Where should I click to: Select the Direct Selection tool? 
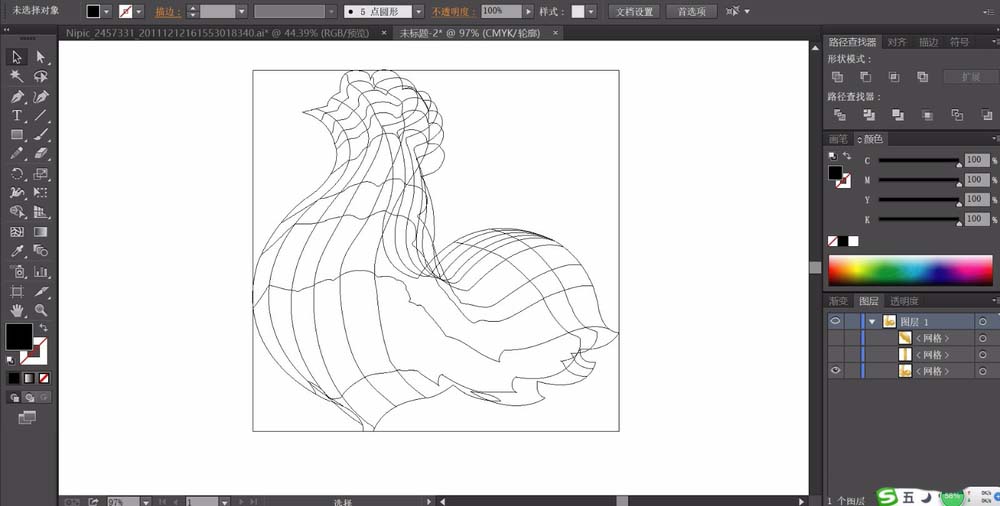[x=41, y=57]
